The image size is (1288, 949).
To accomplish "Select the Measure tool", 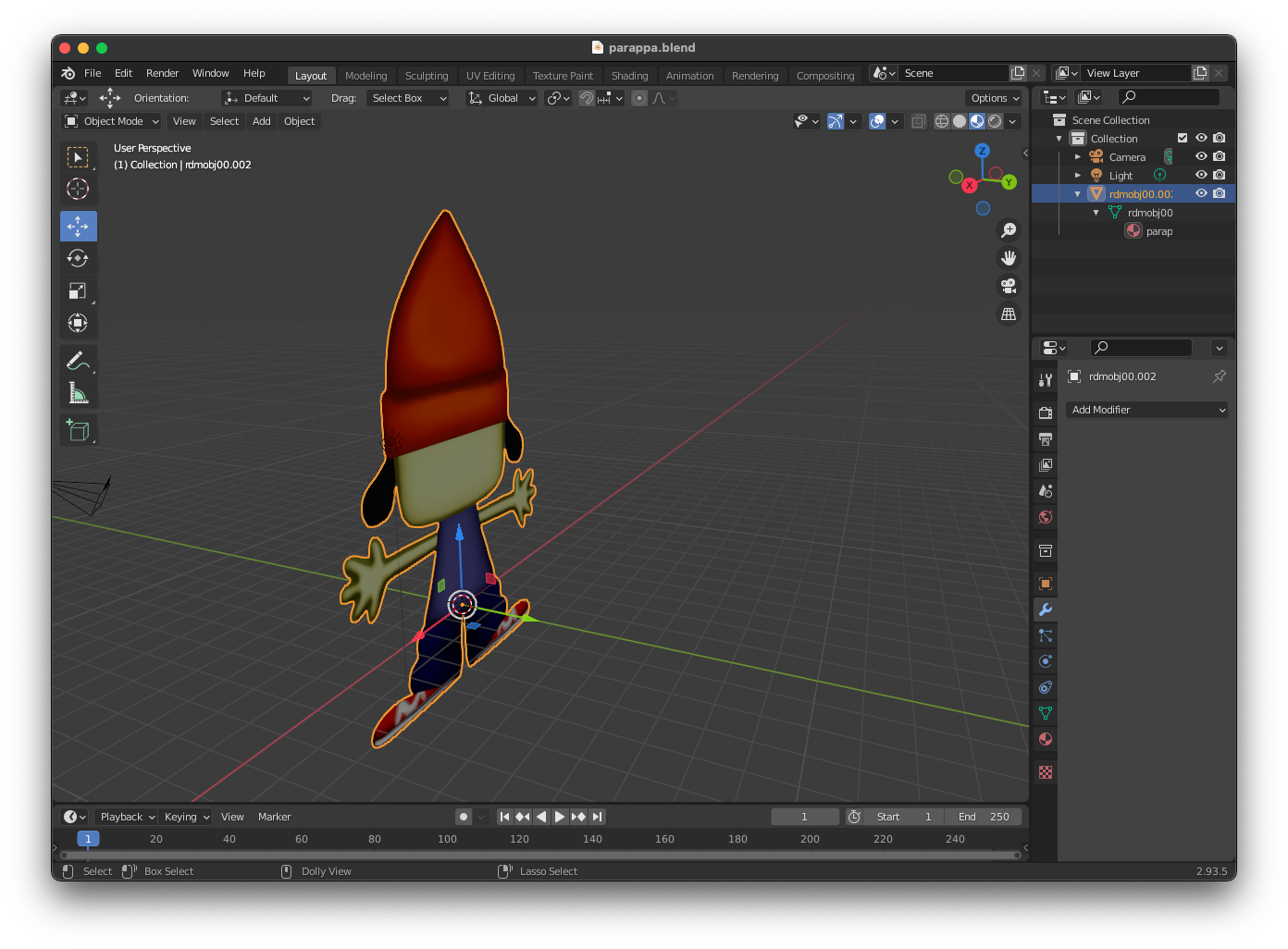I will pos(78,393).
